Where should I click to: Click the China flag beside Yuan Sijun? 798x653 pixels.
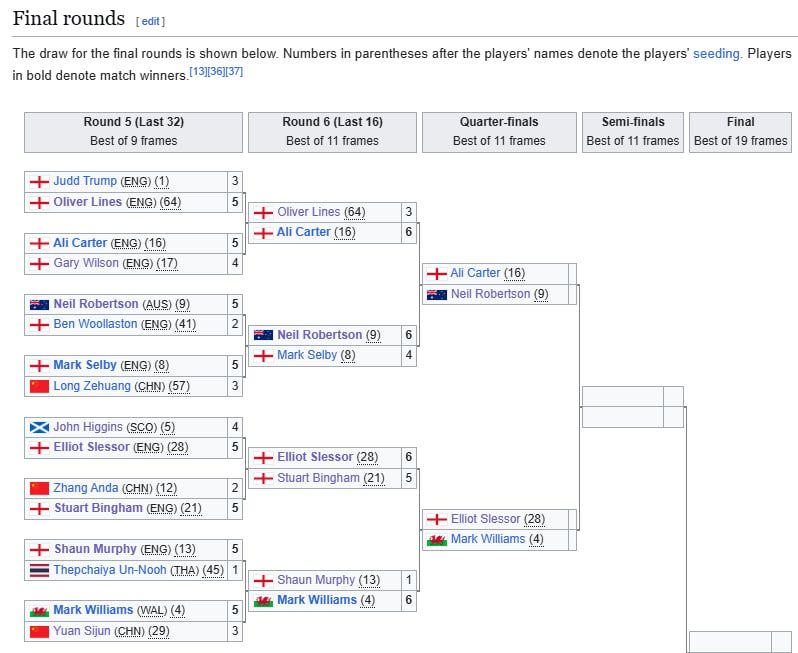point(39,631)
